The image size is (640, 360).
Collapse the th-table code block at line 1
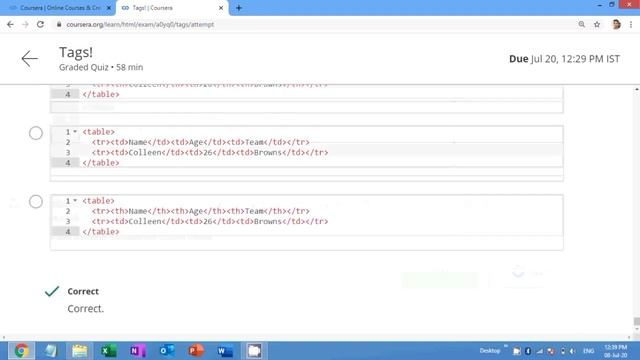[75, 201]
